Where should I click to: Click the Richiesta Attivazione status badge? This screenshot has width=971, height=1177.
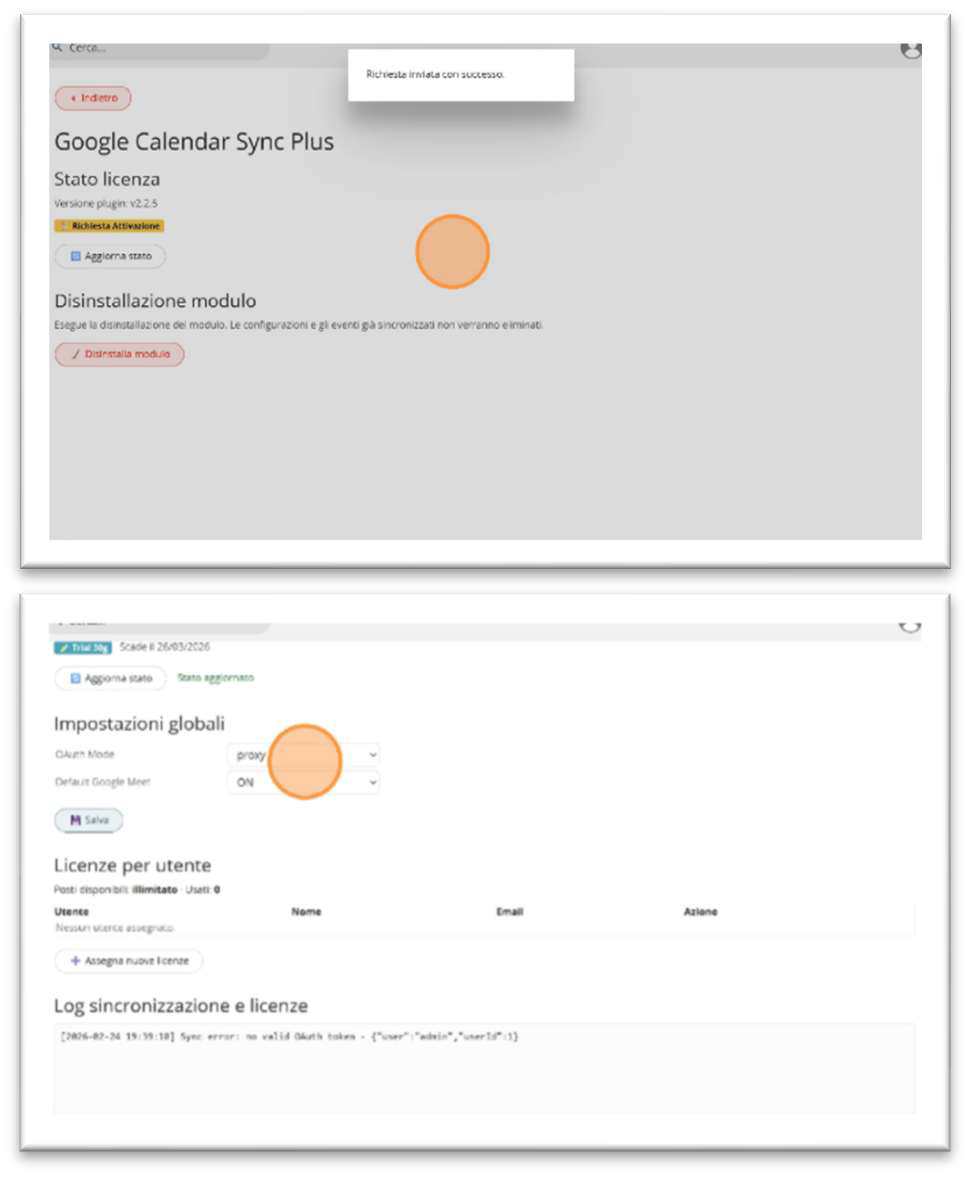pos(109,226)
